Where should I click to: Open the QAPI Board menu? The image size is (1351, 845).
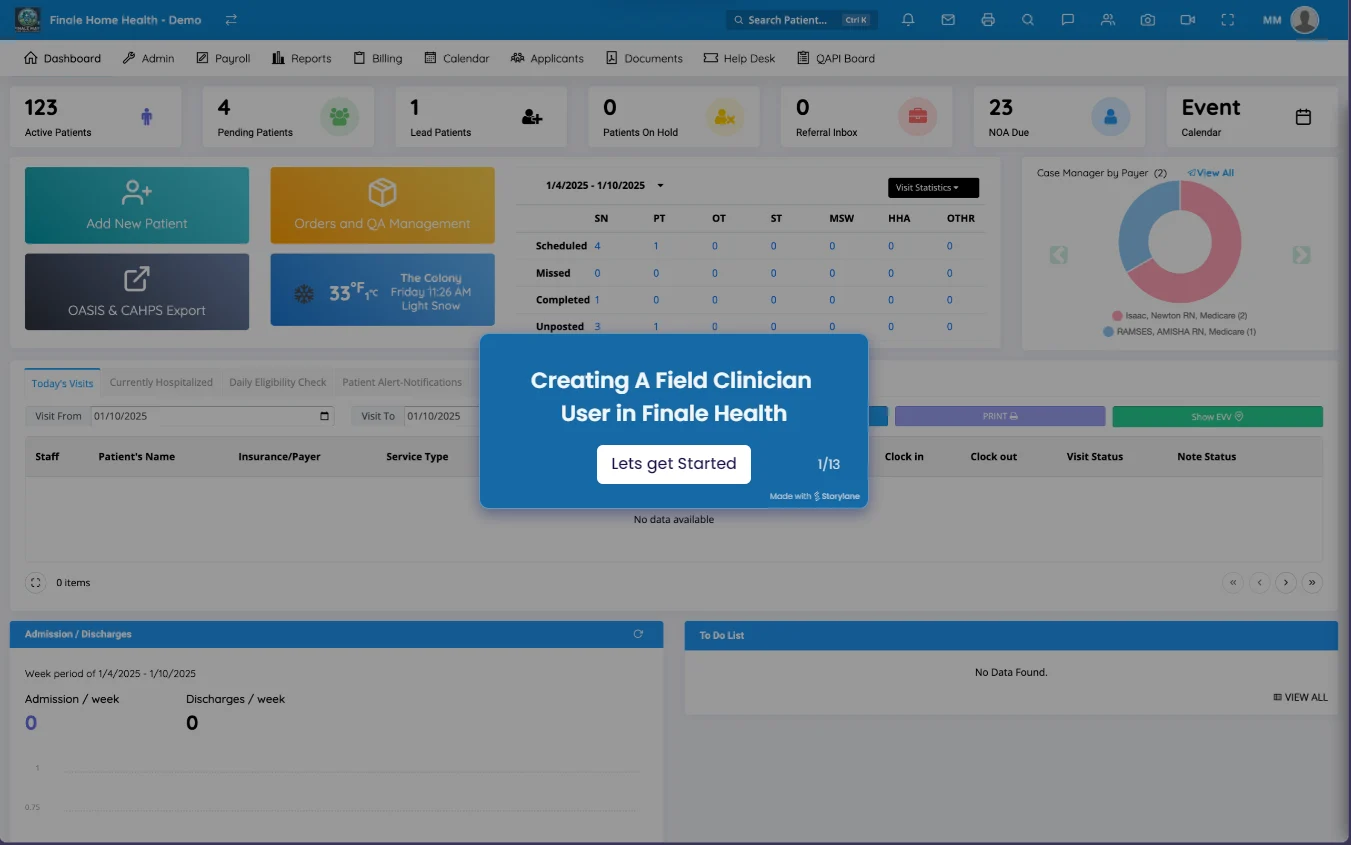[x=835, y=58]
